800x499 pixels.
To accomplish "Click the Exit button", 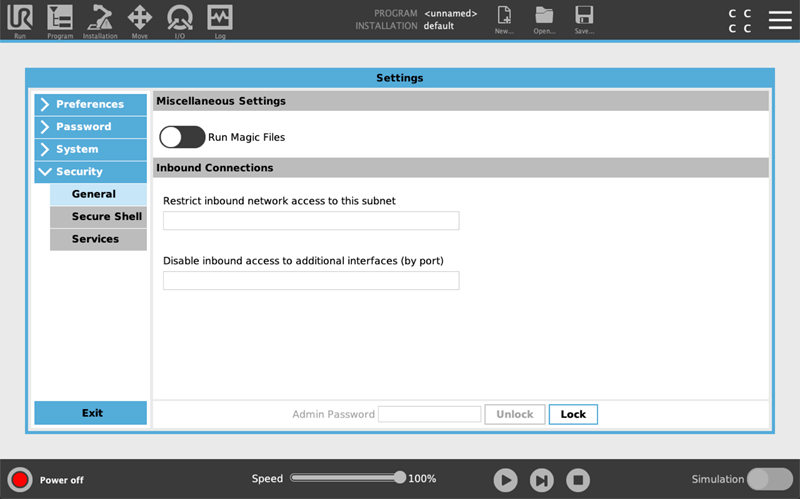I will click(90, 413).
